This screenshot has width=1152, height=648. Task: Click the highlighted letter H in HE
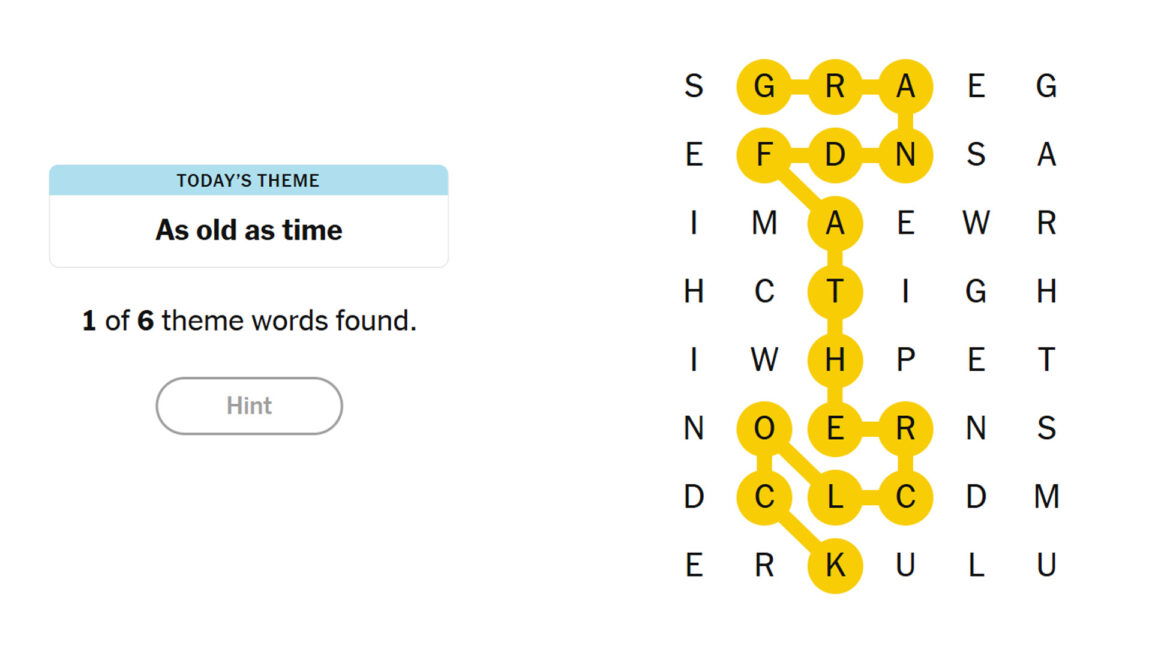(835, 361)
